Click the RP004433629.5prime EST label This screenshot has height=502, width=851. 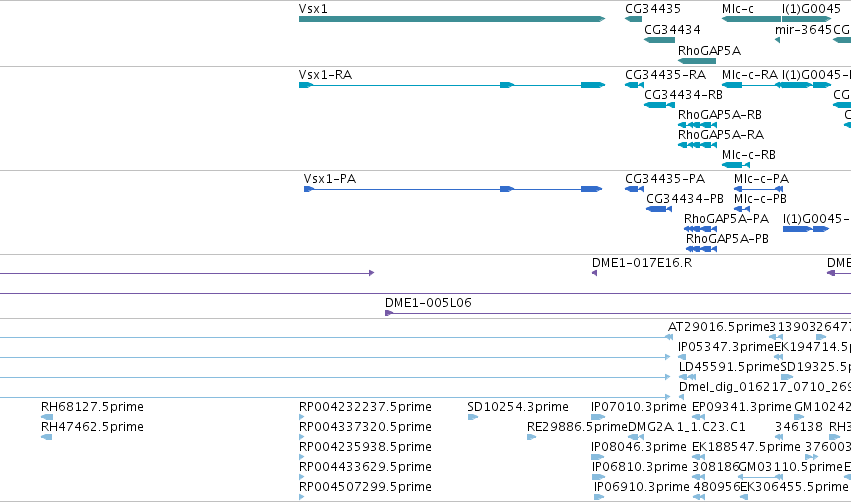click(x=365, y=467)
